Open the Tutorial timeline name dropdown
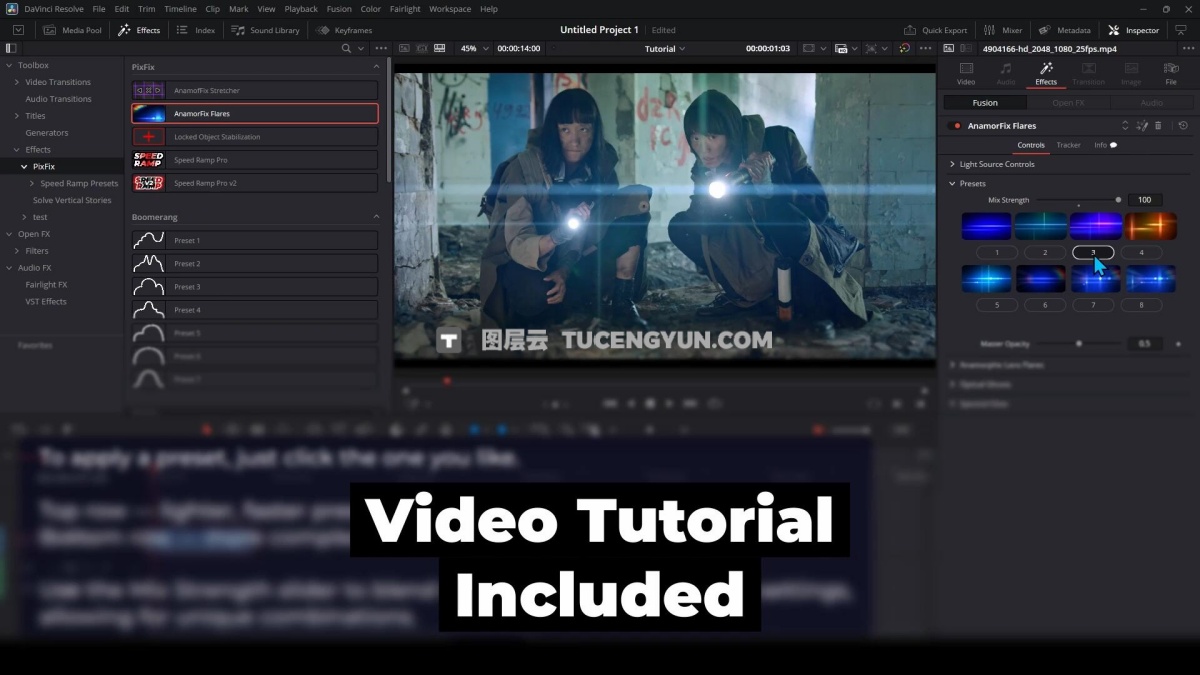Viewport: 1200px width, 675px height. (x=665, y=48)
